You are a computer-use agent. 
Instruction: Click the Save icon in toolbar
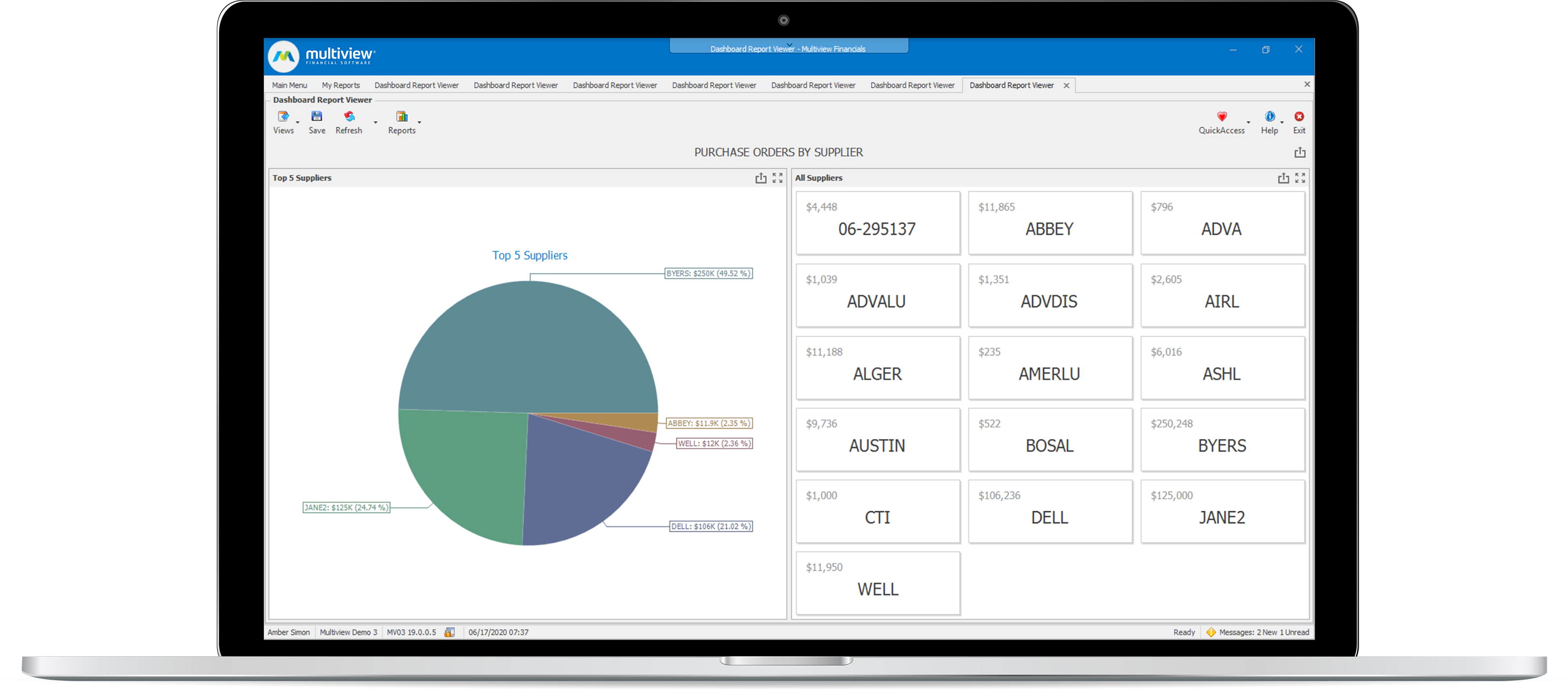coord(316,117)
